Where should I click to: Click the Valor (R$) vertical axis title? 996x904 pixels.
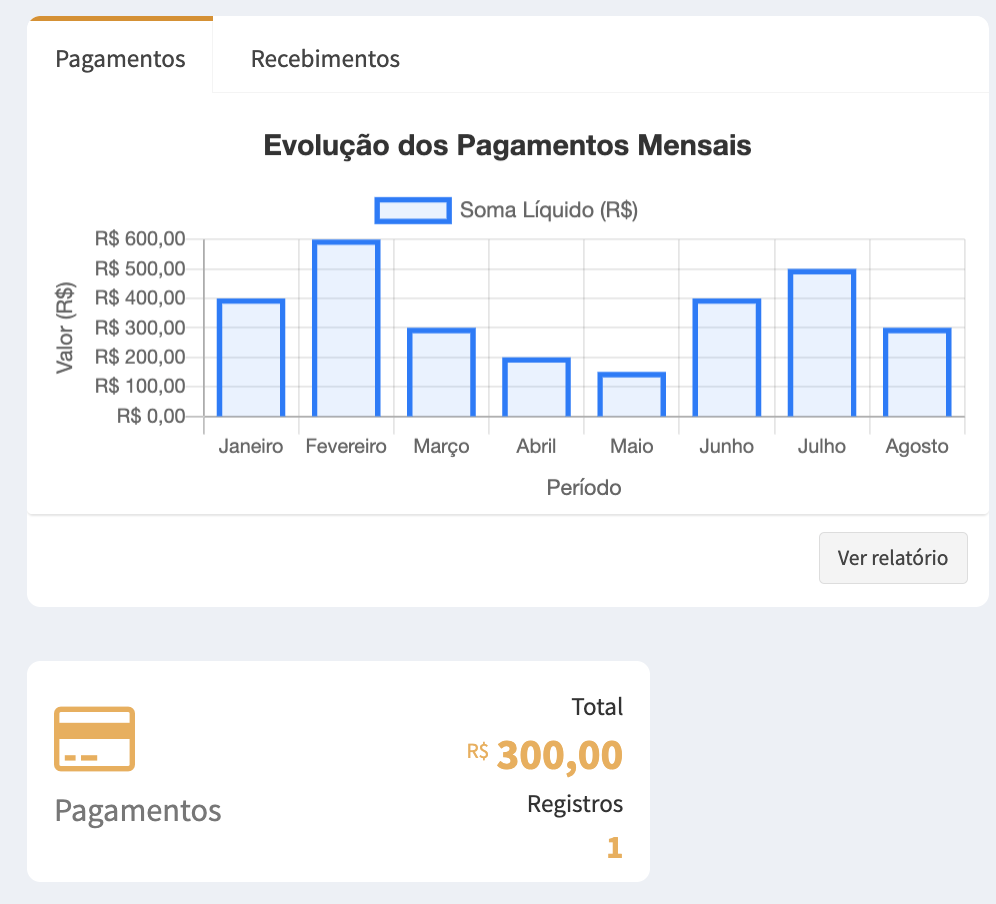coord(66,327)
